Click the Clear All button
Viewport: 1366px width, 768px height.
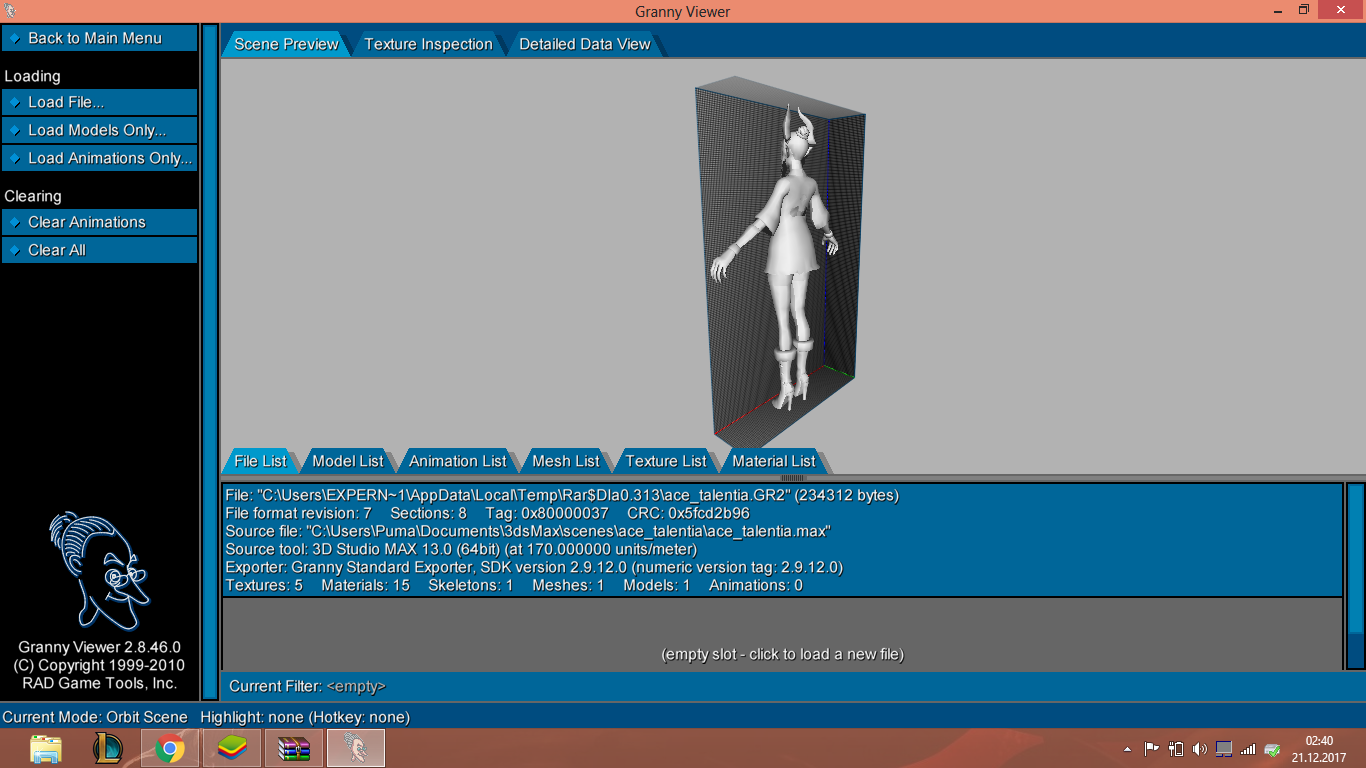[x=100, y=250]
